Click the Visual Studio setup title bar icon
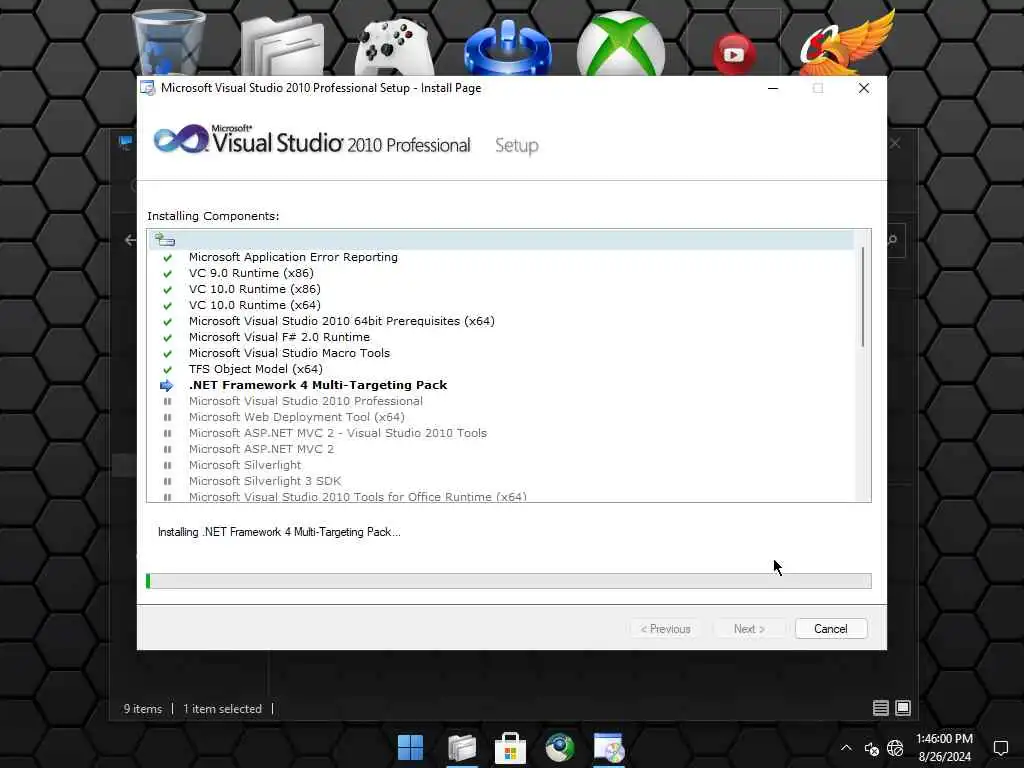 (x=148, y=88)
